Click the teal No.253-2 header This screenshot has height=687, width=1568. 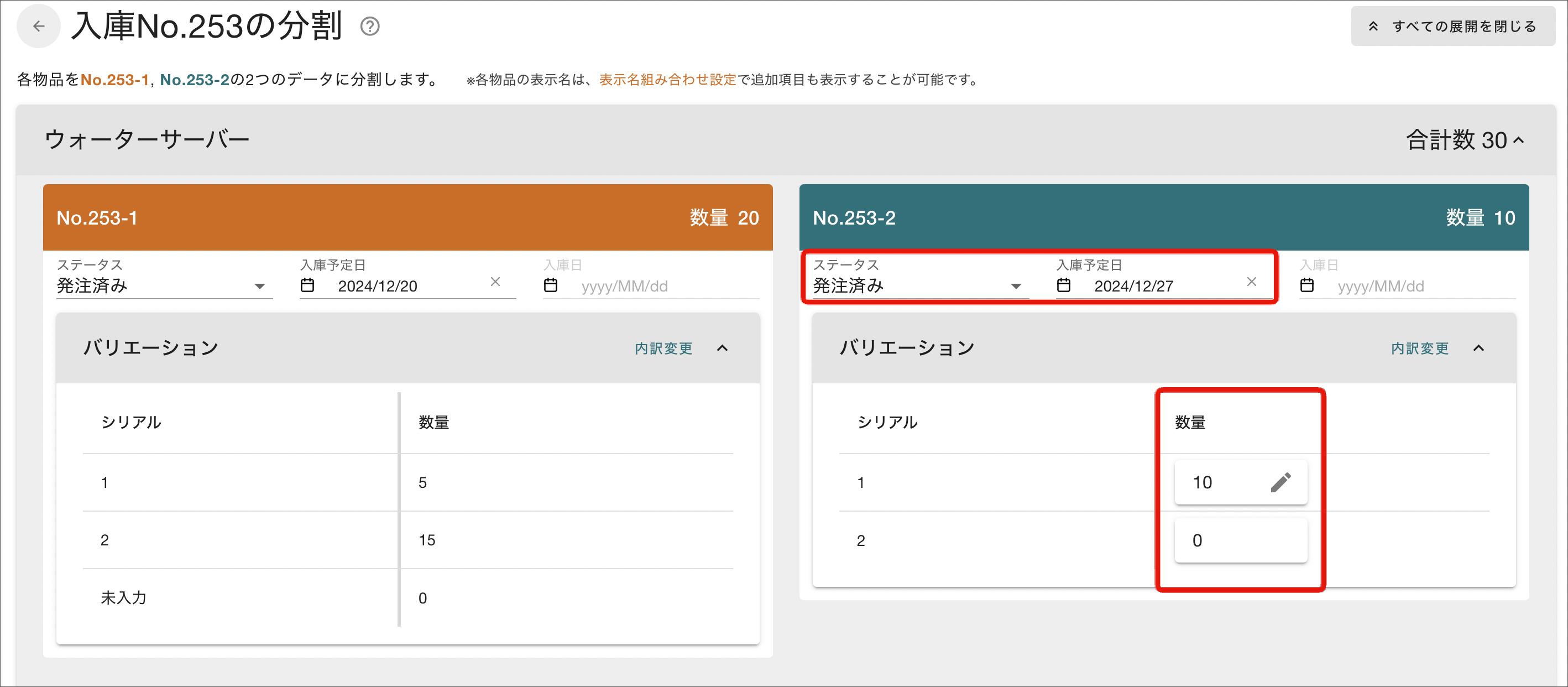click(1164, 217)
